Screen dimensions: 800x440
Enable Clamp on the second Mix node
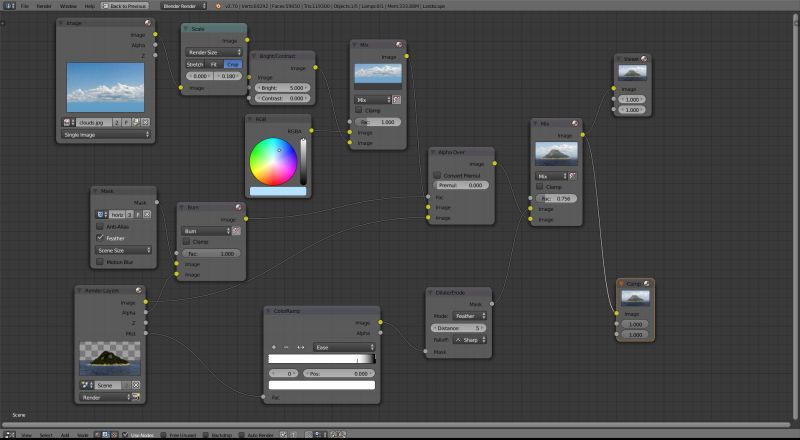tap(540, 187)
